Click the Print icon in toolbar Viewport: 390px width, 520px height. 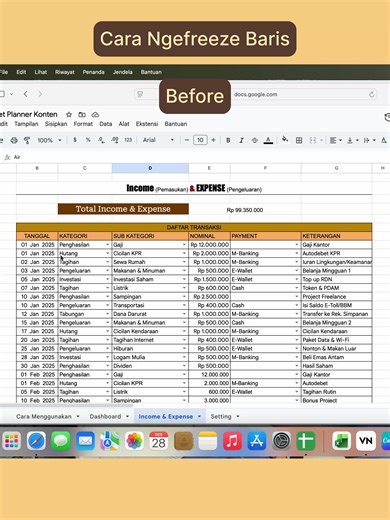pyautogui.click(x=14, y=140)
